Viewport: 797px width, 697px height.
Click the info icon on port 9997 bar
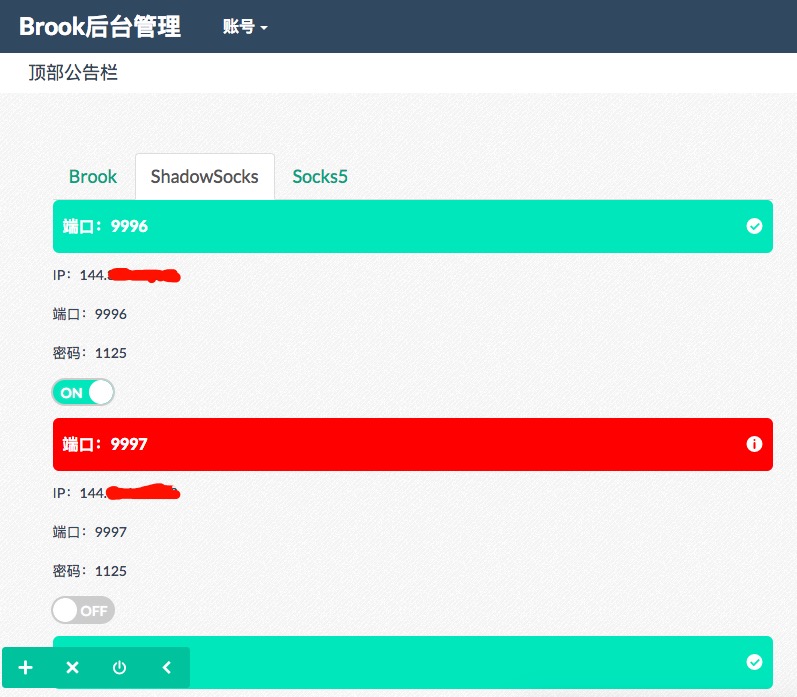754,444
